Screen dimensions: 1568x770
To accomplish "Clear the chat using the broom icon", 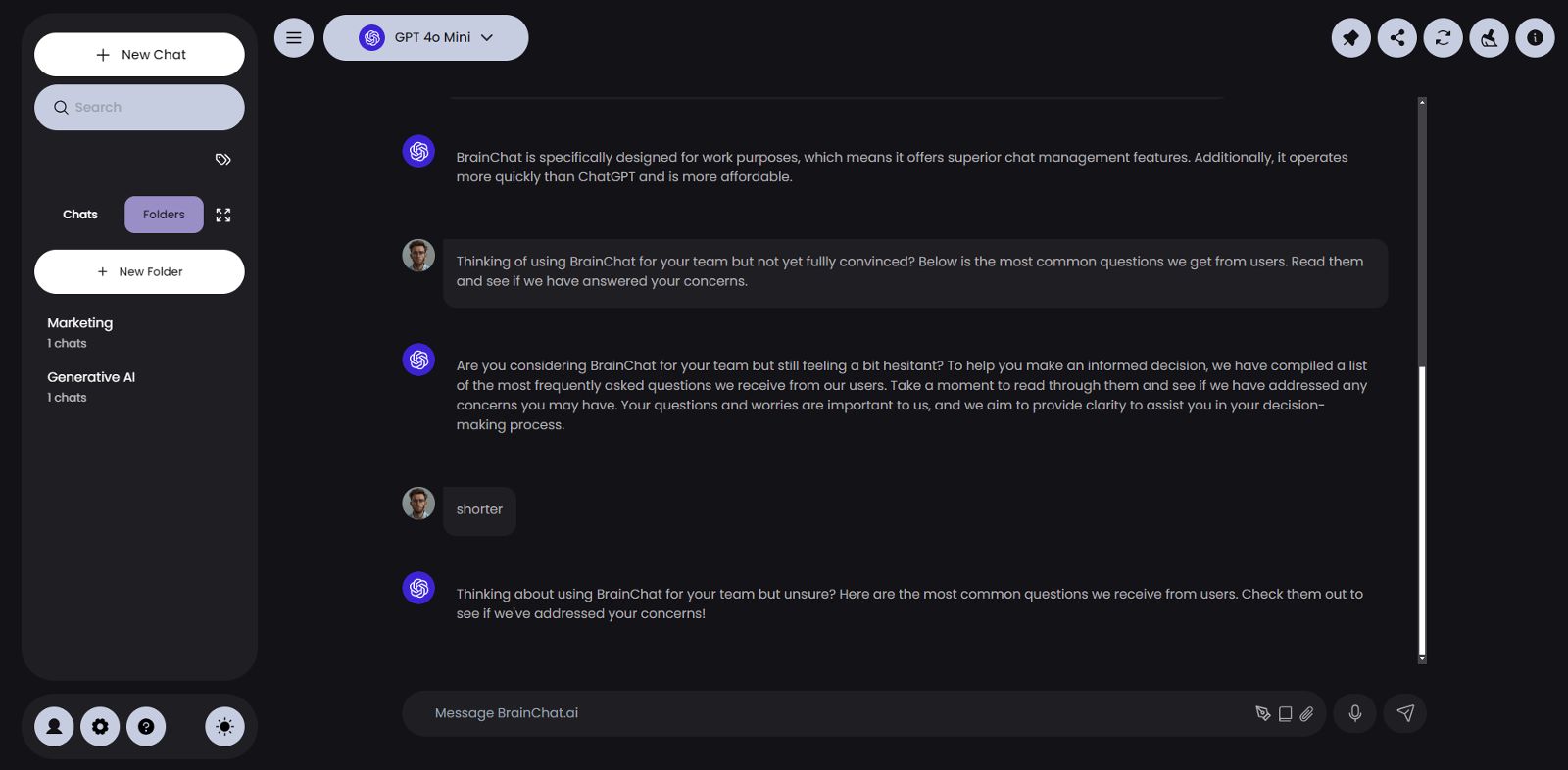I will coord(1489,37).
